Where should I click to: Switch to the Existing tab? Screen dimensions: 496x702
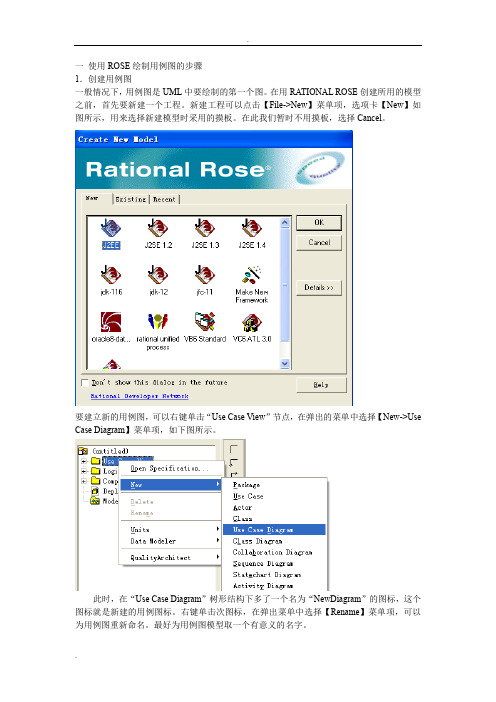[x=131, y=199]
